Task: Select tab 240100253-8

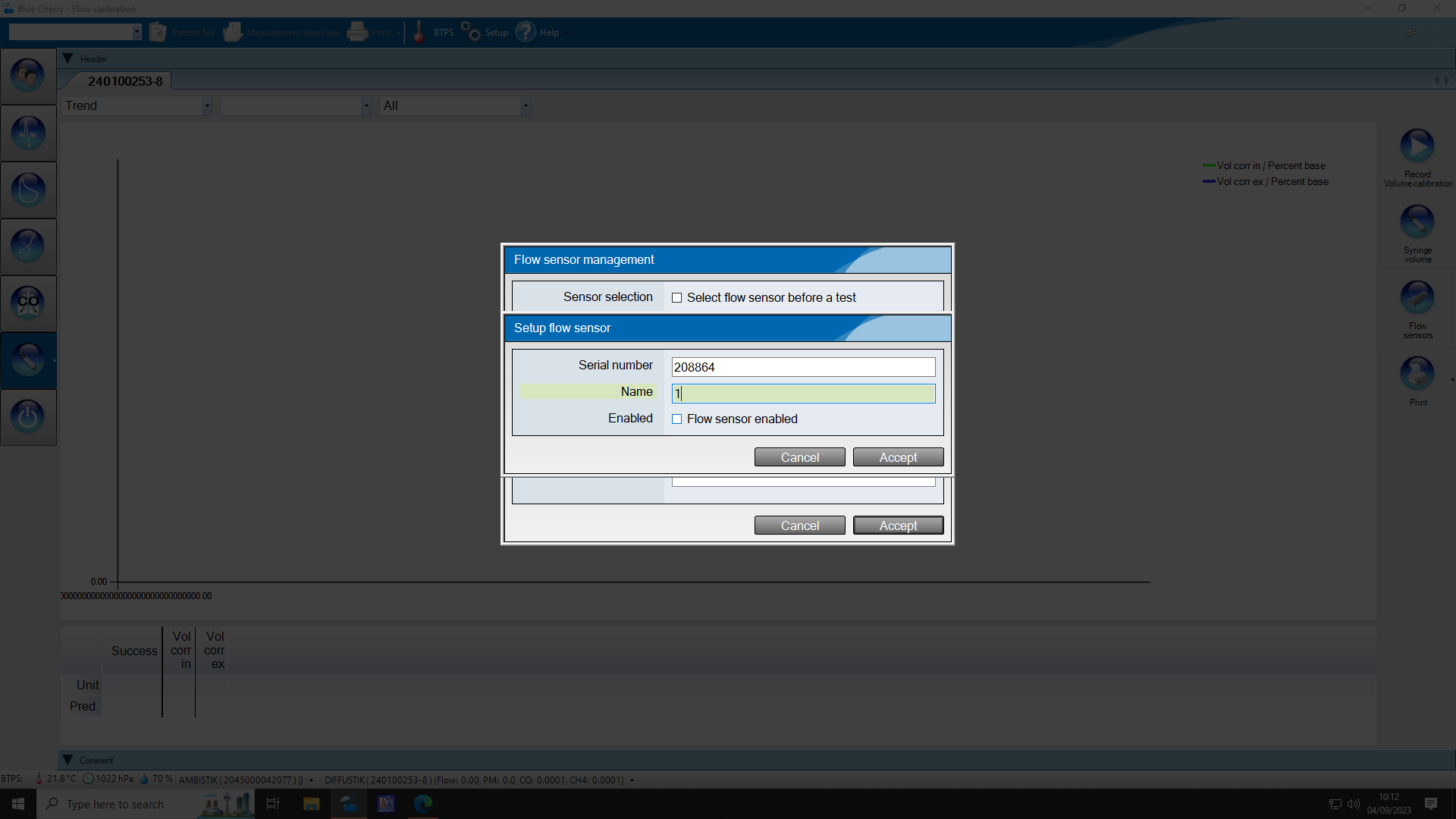Action: [125, 81]
